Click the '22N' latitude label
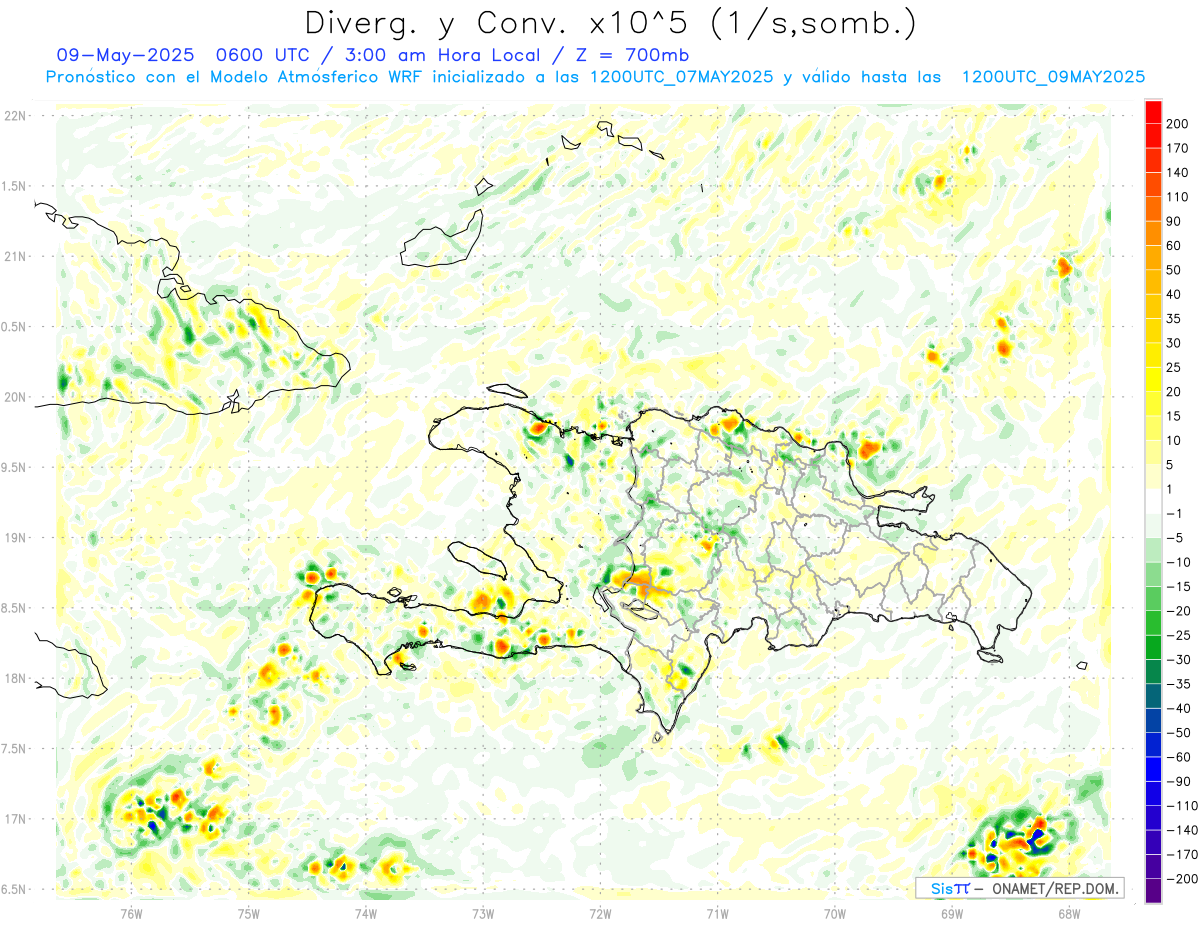The height and width of the screenshot is (927, 1200). point(14,116)
